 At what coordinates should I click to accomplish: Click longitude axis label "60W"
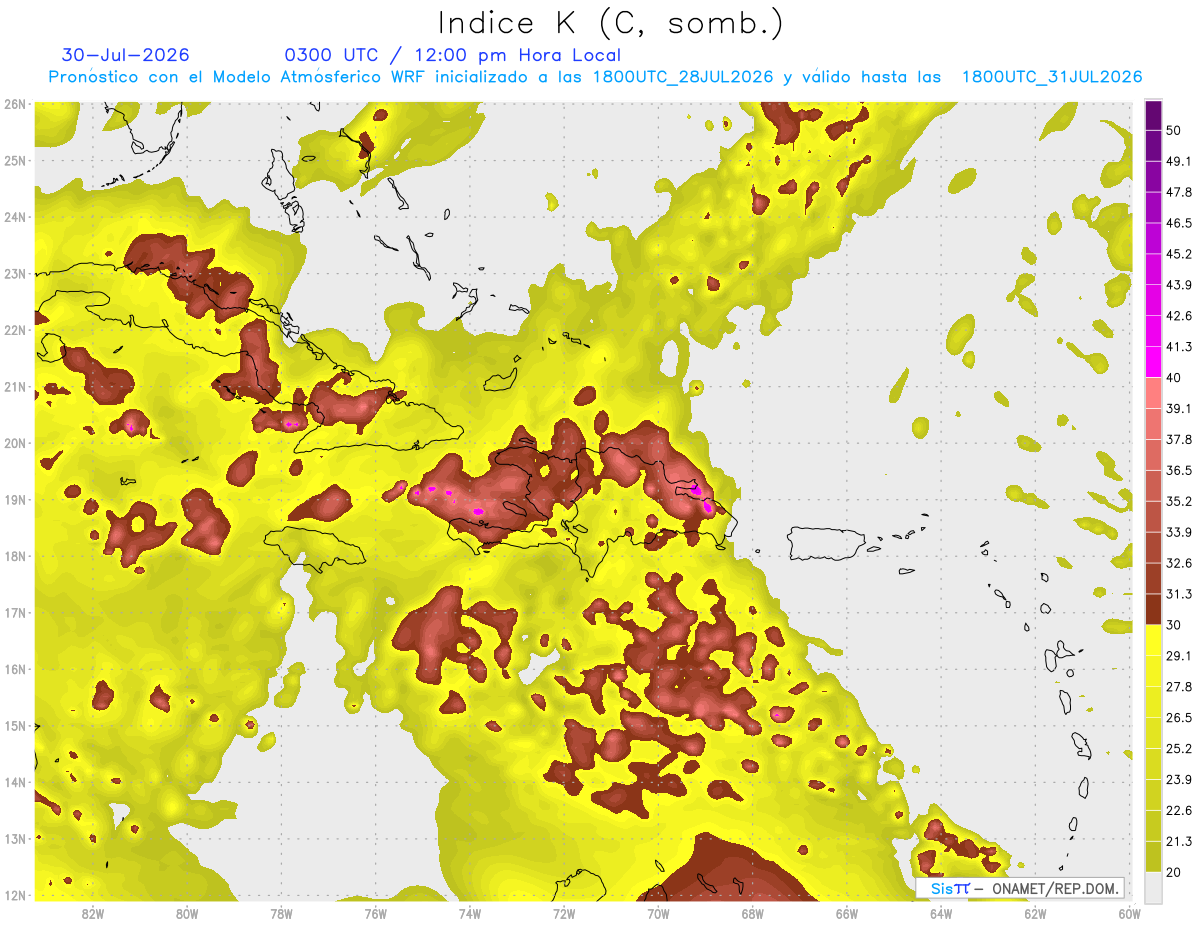point(1128,913)
